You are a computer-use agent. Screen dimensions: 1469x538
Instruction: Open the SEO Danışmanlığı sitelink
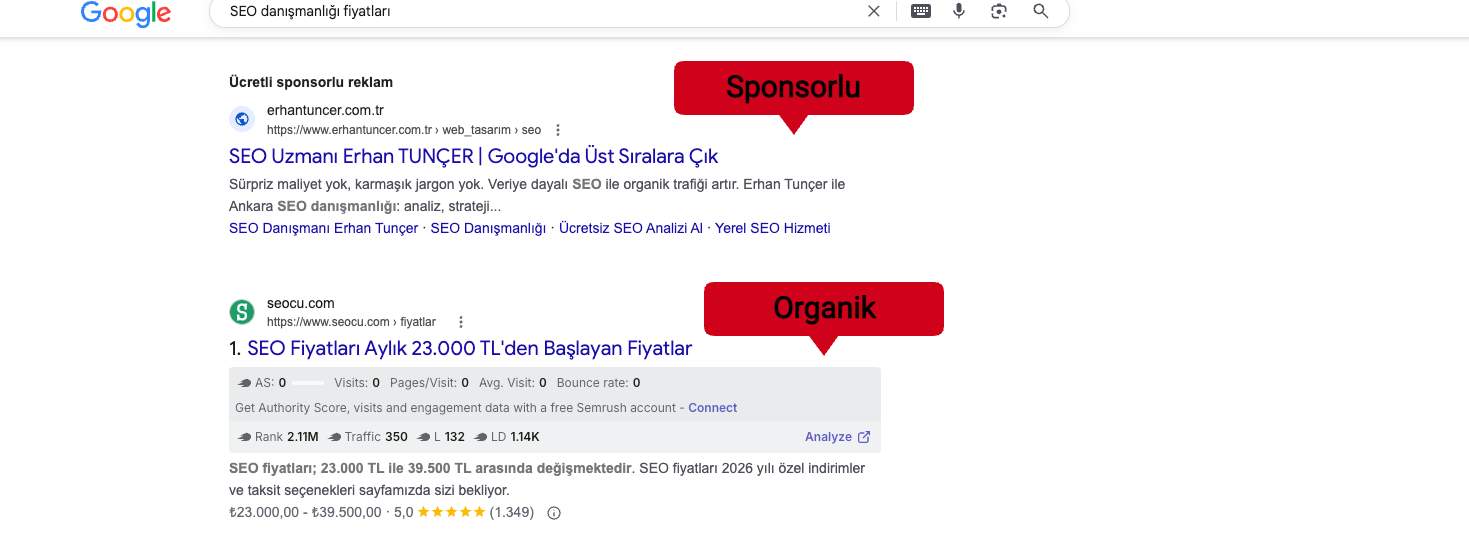coord(488,228)
